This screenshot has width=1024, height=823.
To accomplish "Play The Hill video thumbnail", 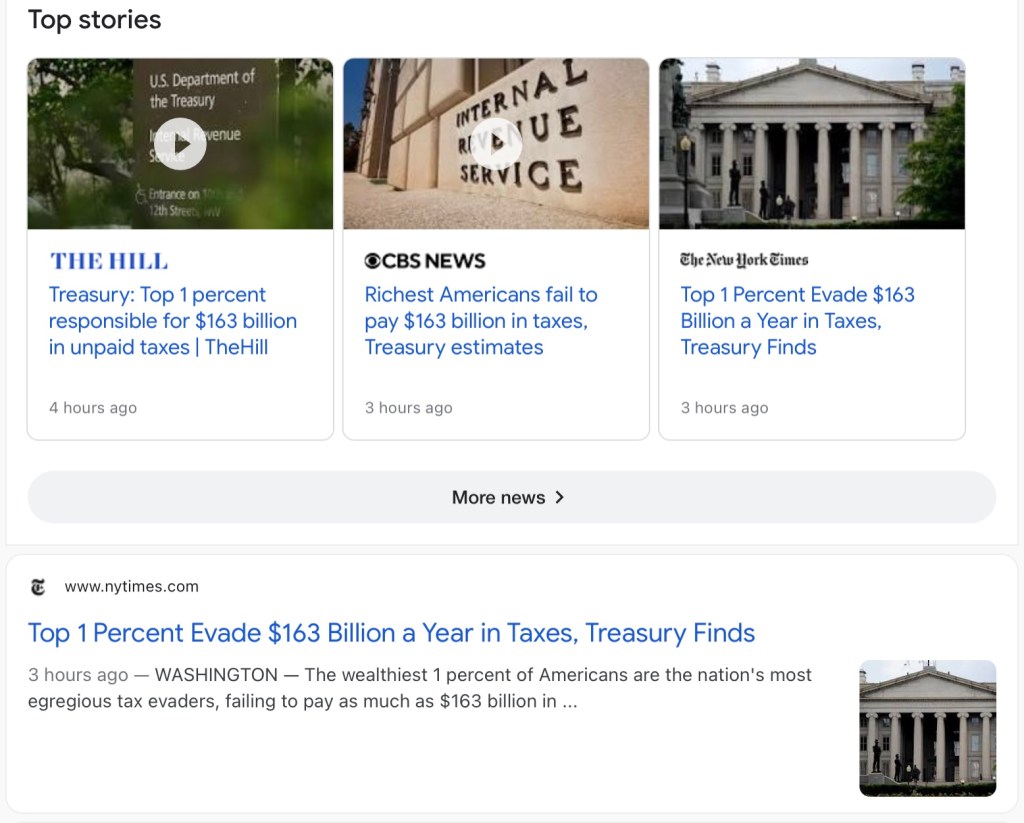I will (x=180, y=144).
